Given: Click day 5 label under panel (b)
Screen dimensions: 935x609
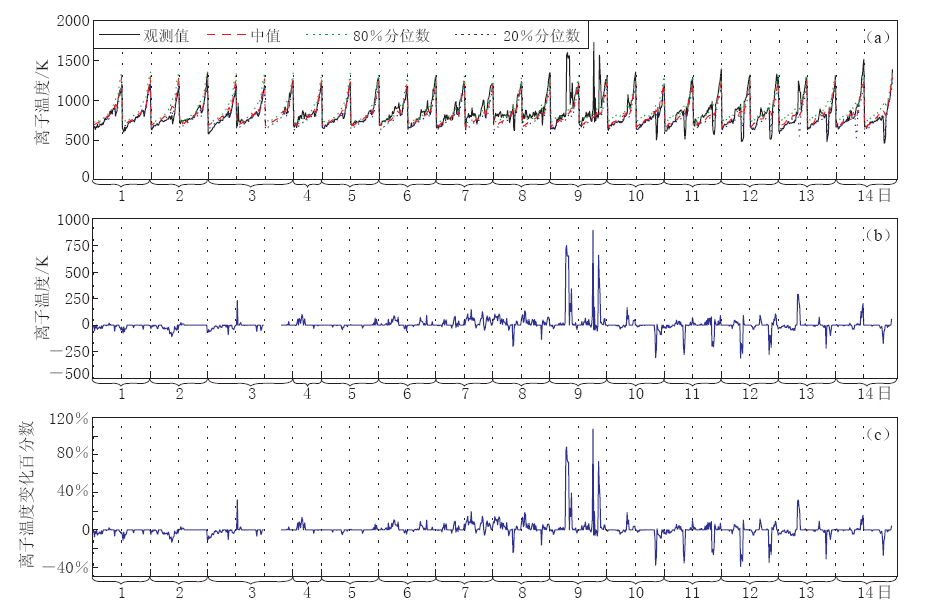Looking at the screenshot, I should pos(352,394).
